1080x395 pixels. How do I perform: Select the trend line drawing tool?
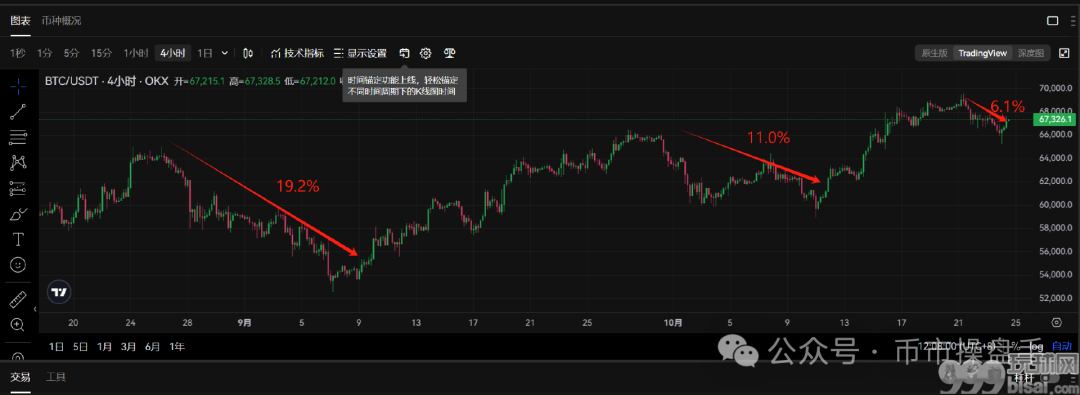point(18,111)
